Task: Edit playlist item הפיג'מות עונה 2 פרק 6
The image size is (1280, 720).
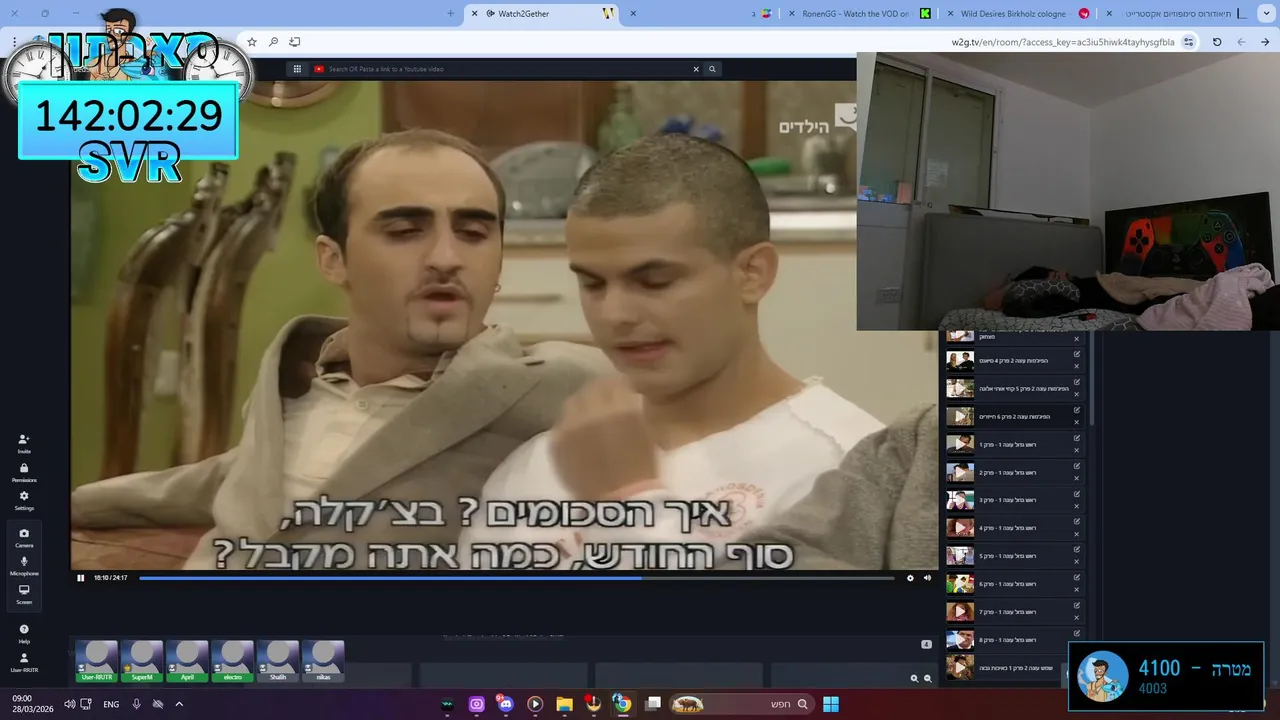Action: tap(1077, 410)
